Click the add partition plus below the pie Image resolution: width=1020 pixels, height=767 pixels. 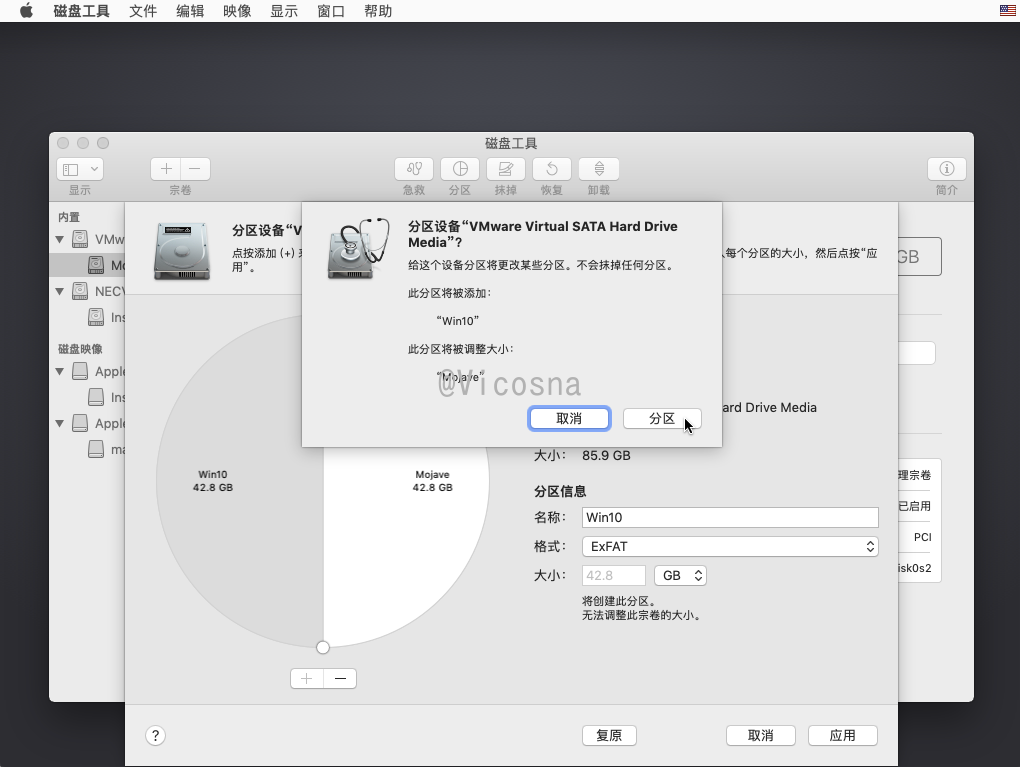coord(307,679)
